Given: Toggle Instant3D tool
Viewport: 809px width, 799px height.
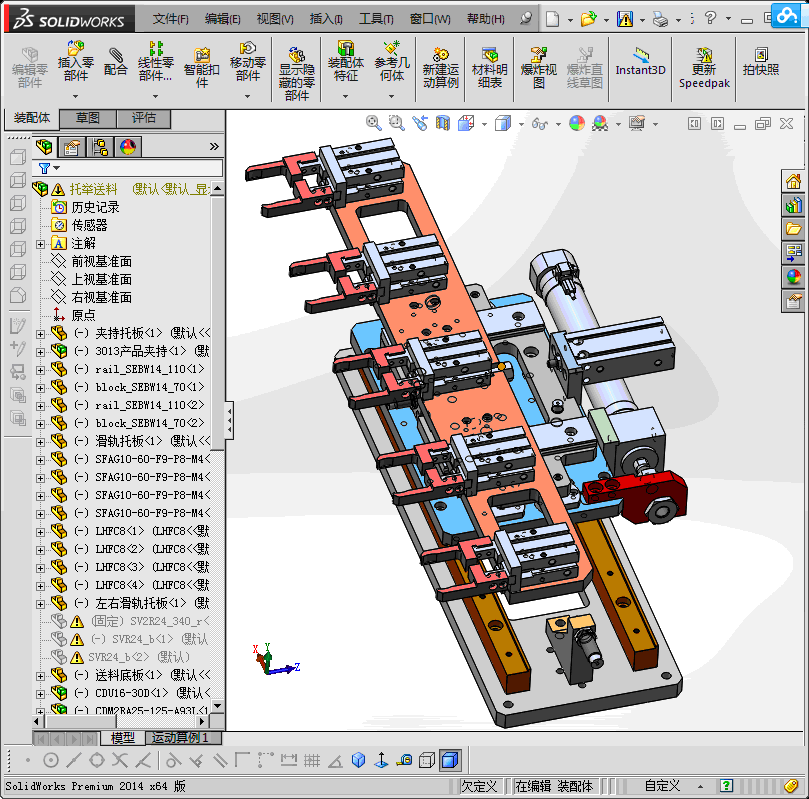Looking at the screenshot, I should (640, 61).
